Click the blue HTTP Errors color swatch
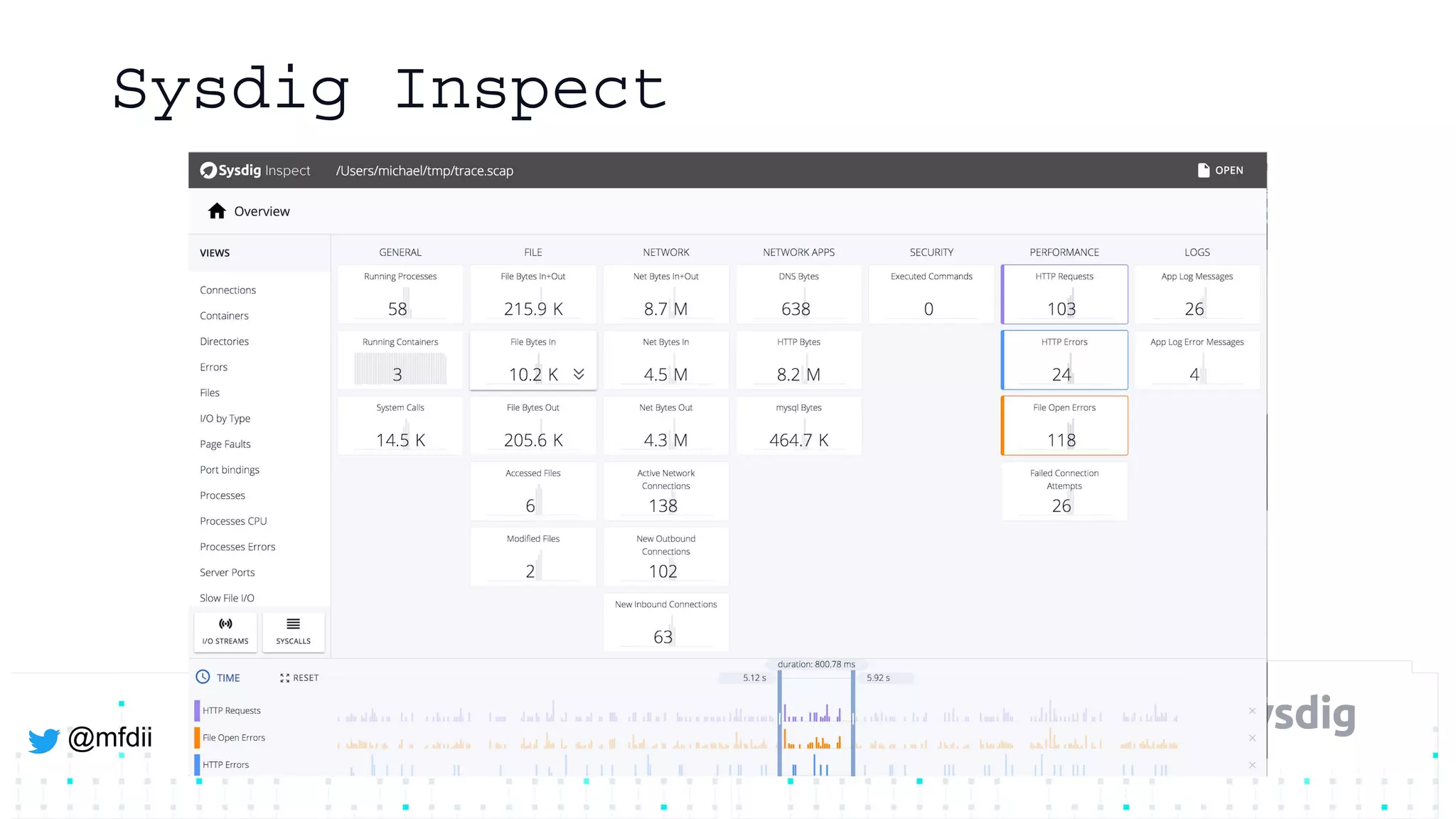Screen dimensions: 1456x819 pyautogui.click(x=197, y=765)
